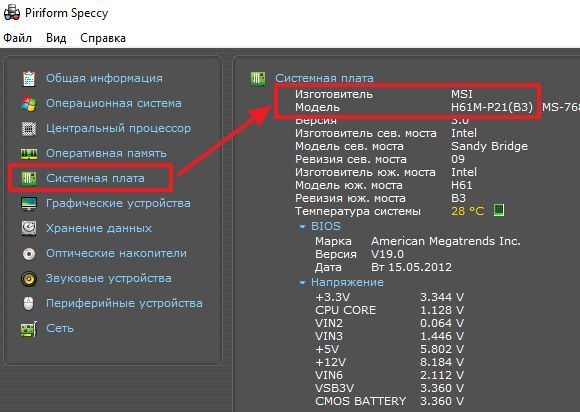This screenshot has height=412, width=580.
Task: Click the Вт 15.05.2012 date value
Action: (x=411, y=267)
